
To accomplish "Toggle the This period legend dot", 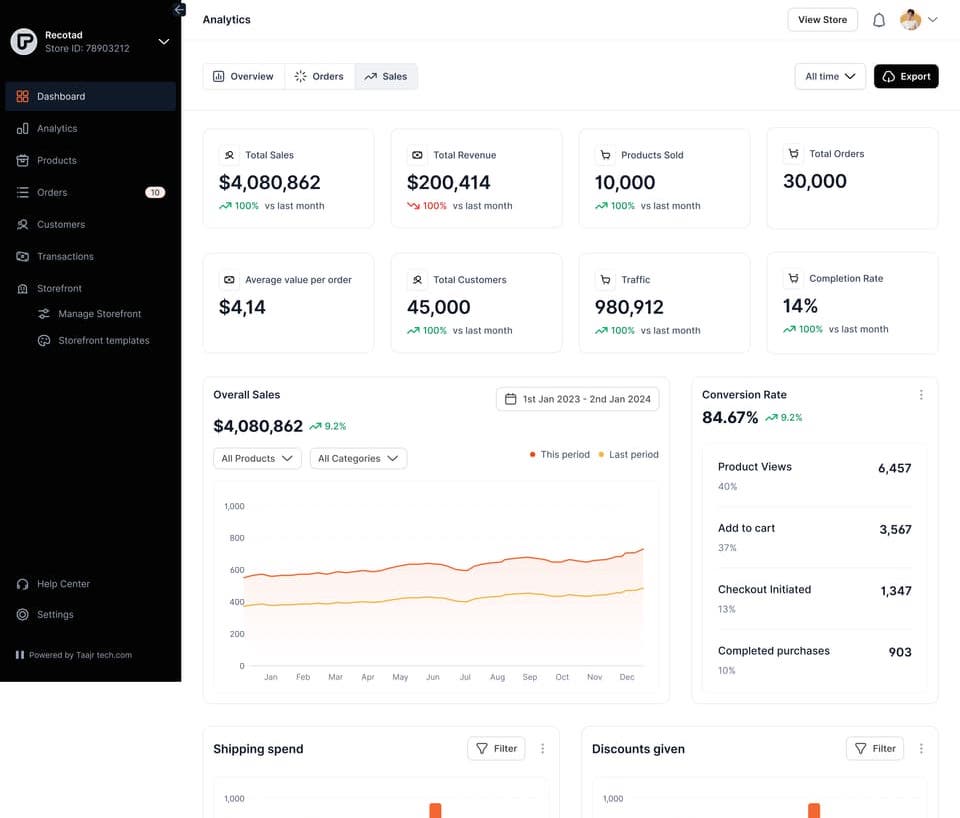I will 532,454.
